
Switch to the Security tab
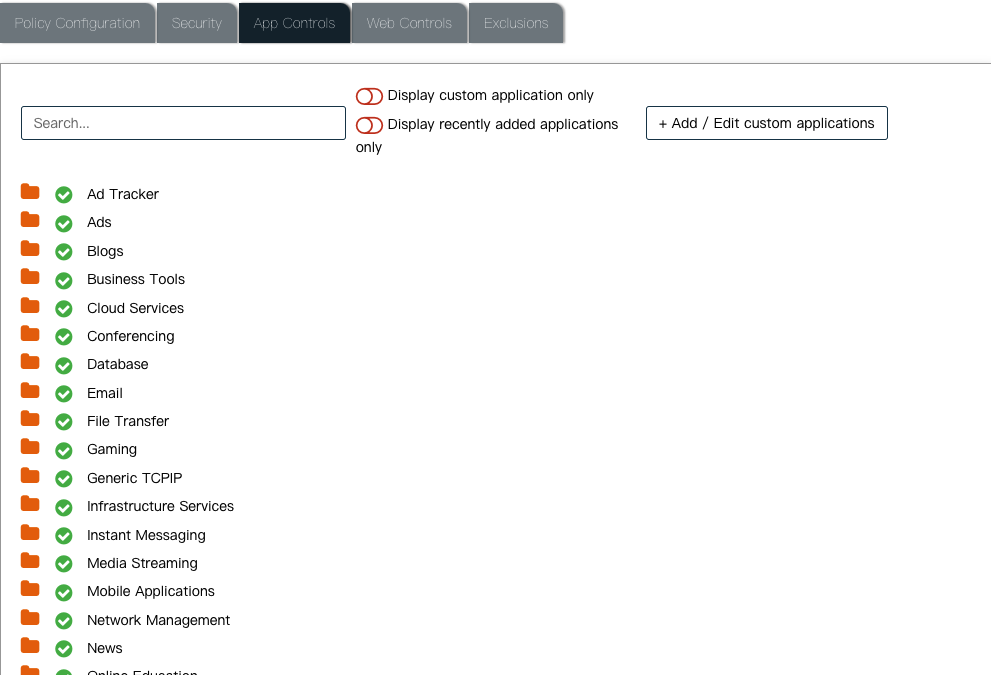coord(196,23)
